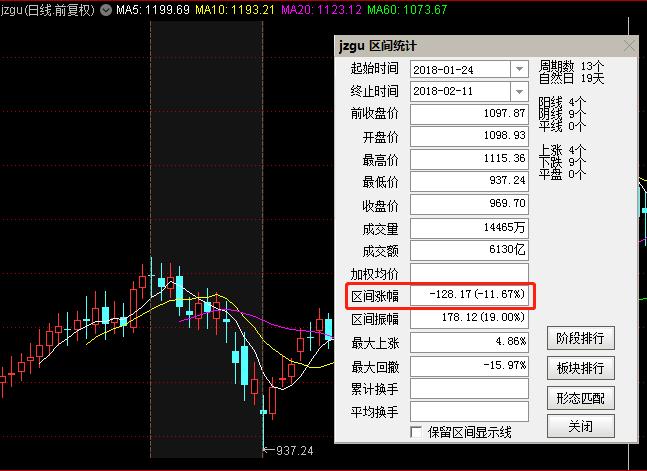Click the jzgu(日线.前复权) chart title
Image resolution: width=647 pixels, height=471 pixels.
pyautogui.click(x=47, y=10)
